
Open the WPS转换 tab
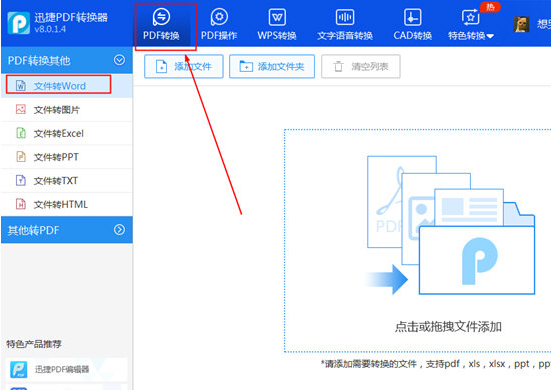tap(277, 25)
